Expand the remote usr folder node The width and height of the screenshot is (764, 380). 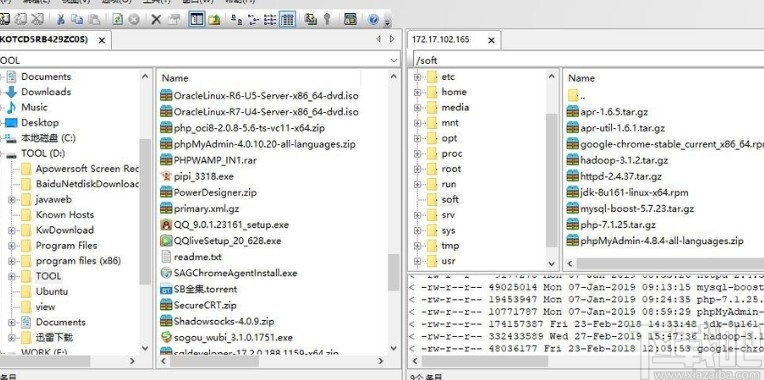417,261
